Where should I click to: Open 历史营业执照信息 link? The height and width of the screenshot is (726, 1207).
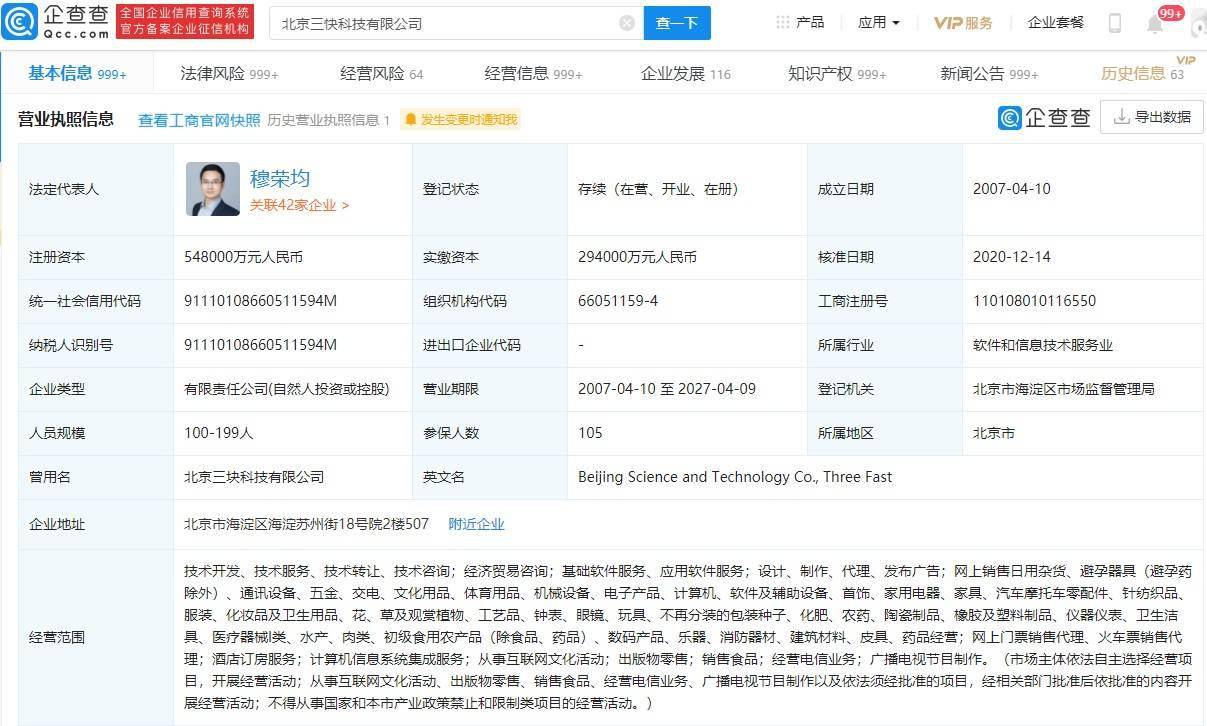(x=328, y=120)
